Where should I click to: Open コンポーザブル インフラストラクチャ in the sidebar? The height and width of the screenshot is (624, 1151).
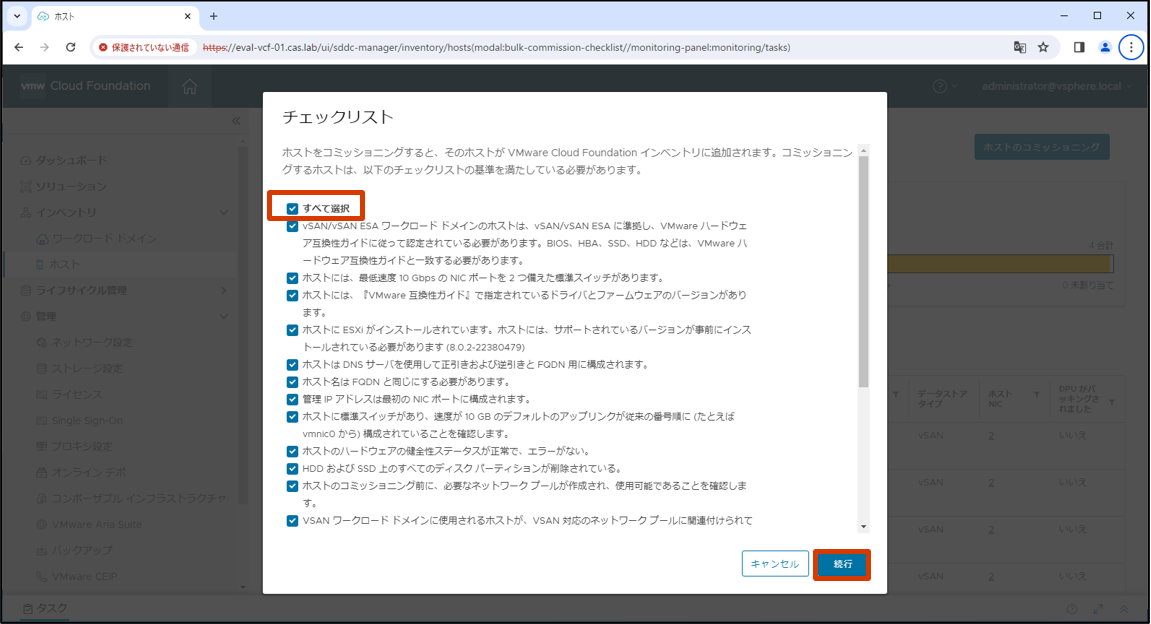138,498
